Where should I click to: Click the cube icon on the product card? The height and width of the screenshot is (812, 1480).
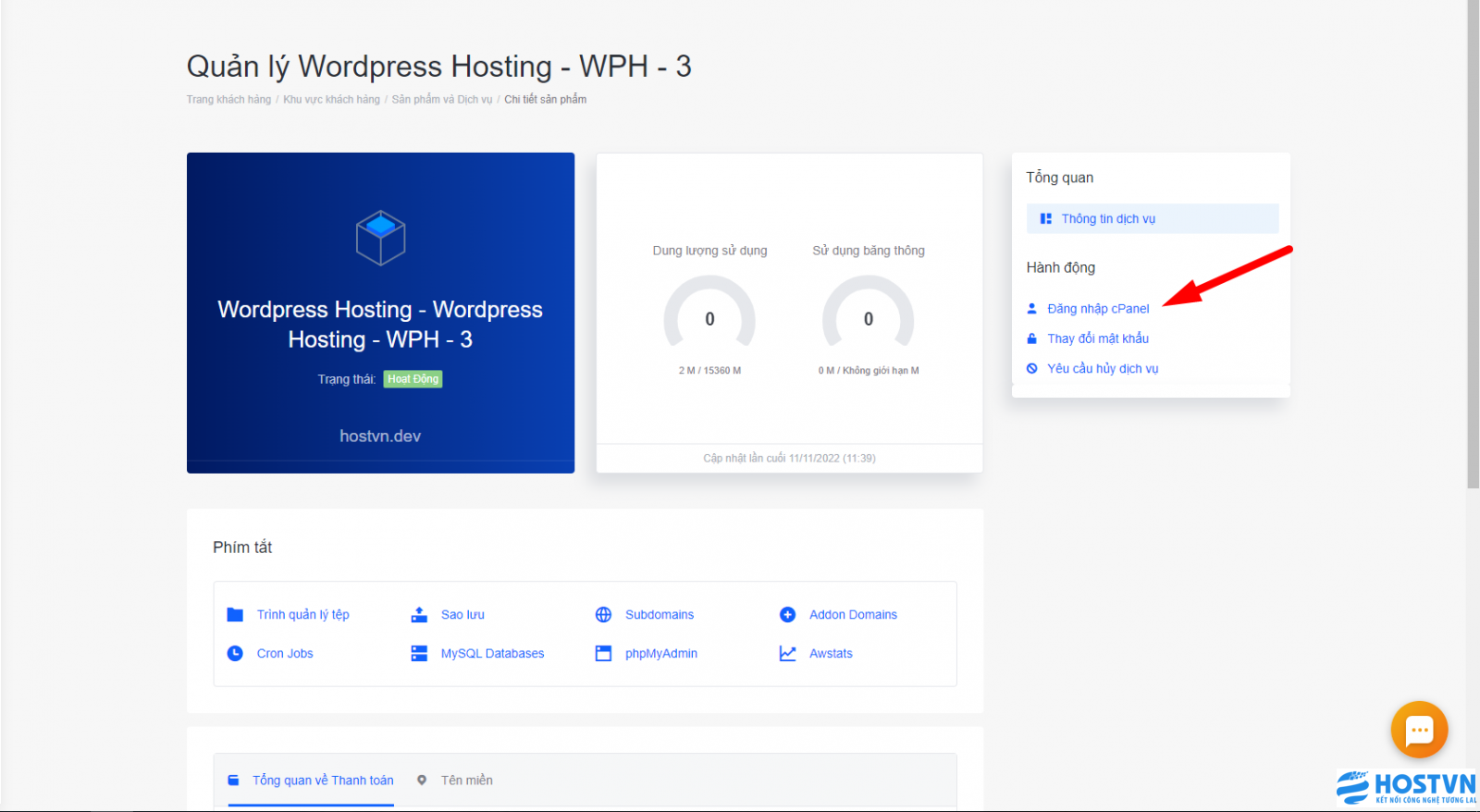(380, 238)
